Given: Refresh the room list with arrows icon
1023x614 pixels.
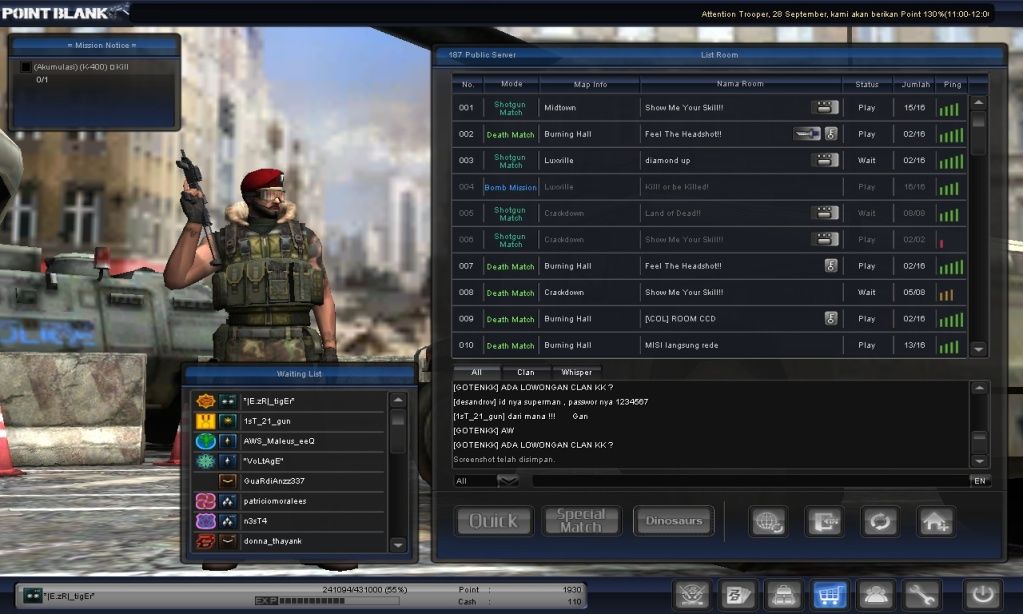Looking at the screenshot, I should [x=879, y=521].
